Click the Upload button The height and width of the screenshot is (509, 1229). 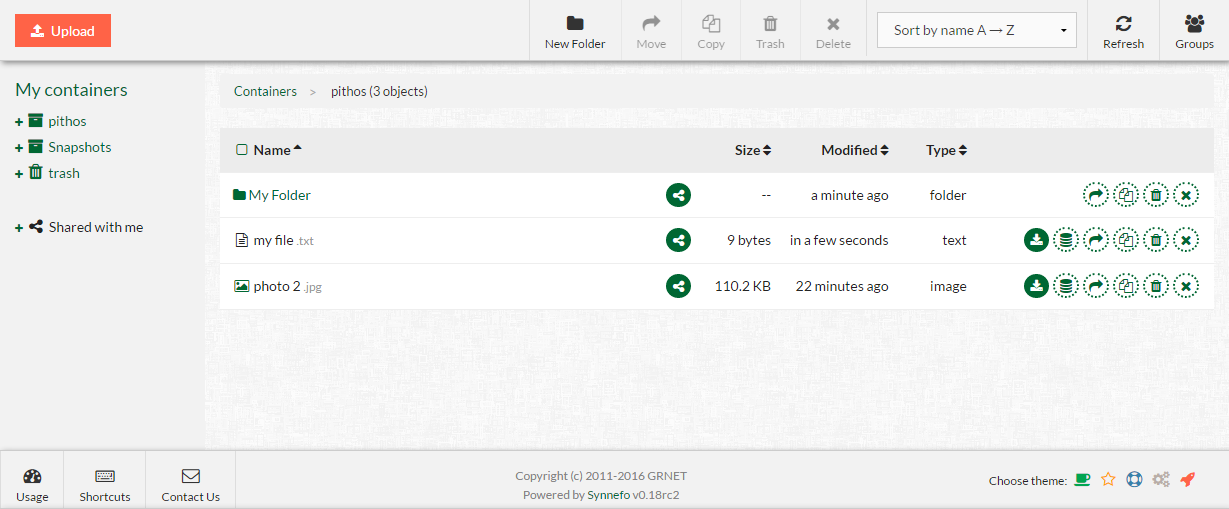click(63, 31)
